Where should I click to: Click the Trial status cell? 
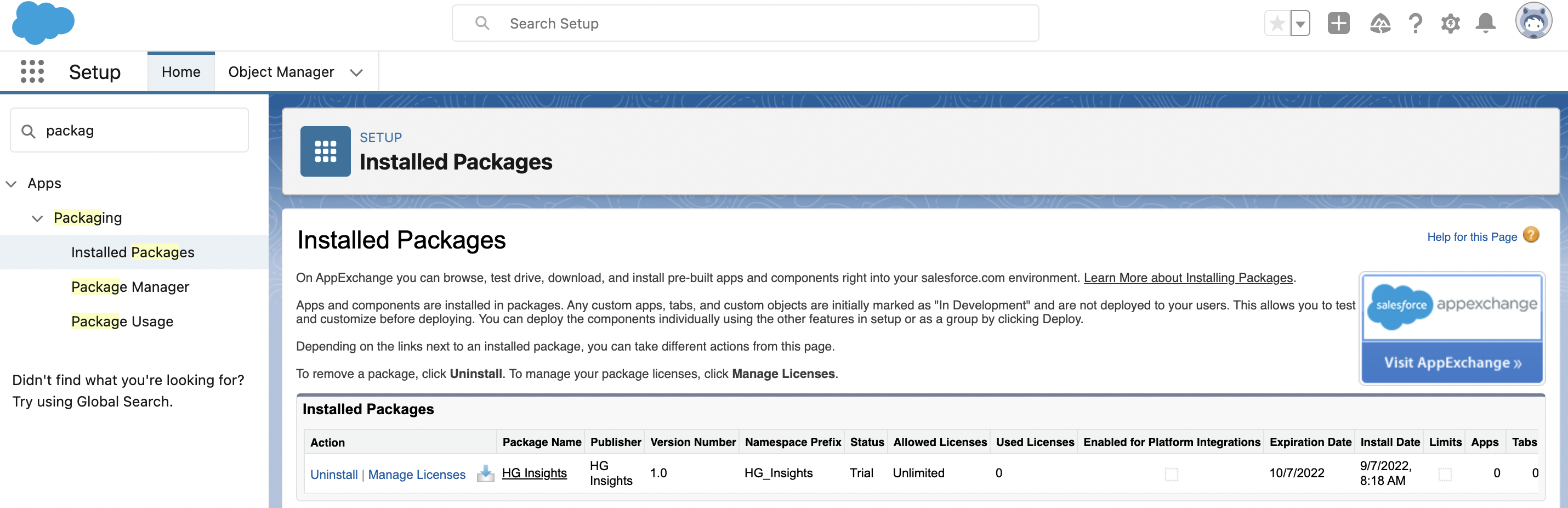pyautogui.click(x=861, y=473)
